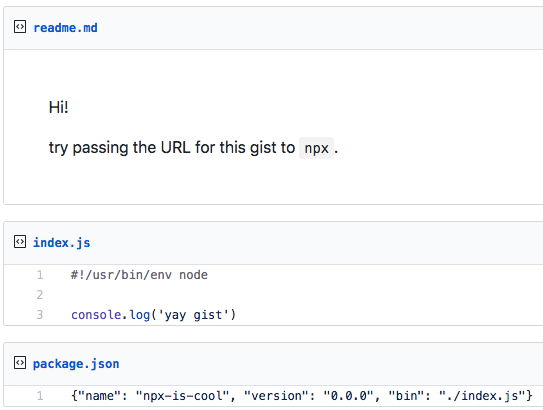Select line number 1 in index.js

click(40, 275)
